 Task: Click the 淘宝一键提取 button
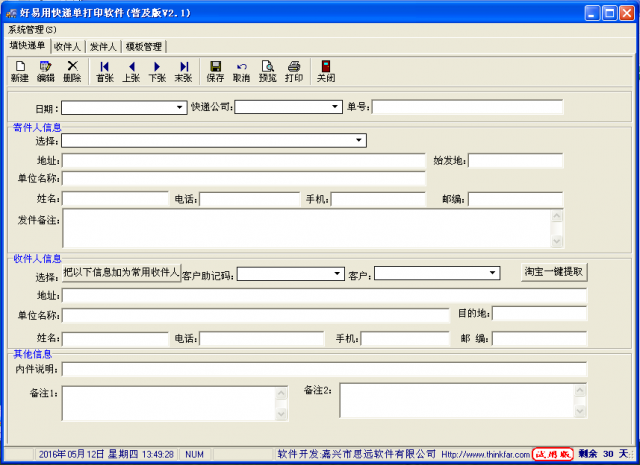point(554,272)
